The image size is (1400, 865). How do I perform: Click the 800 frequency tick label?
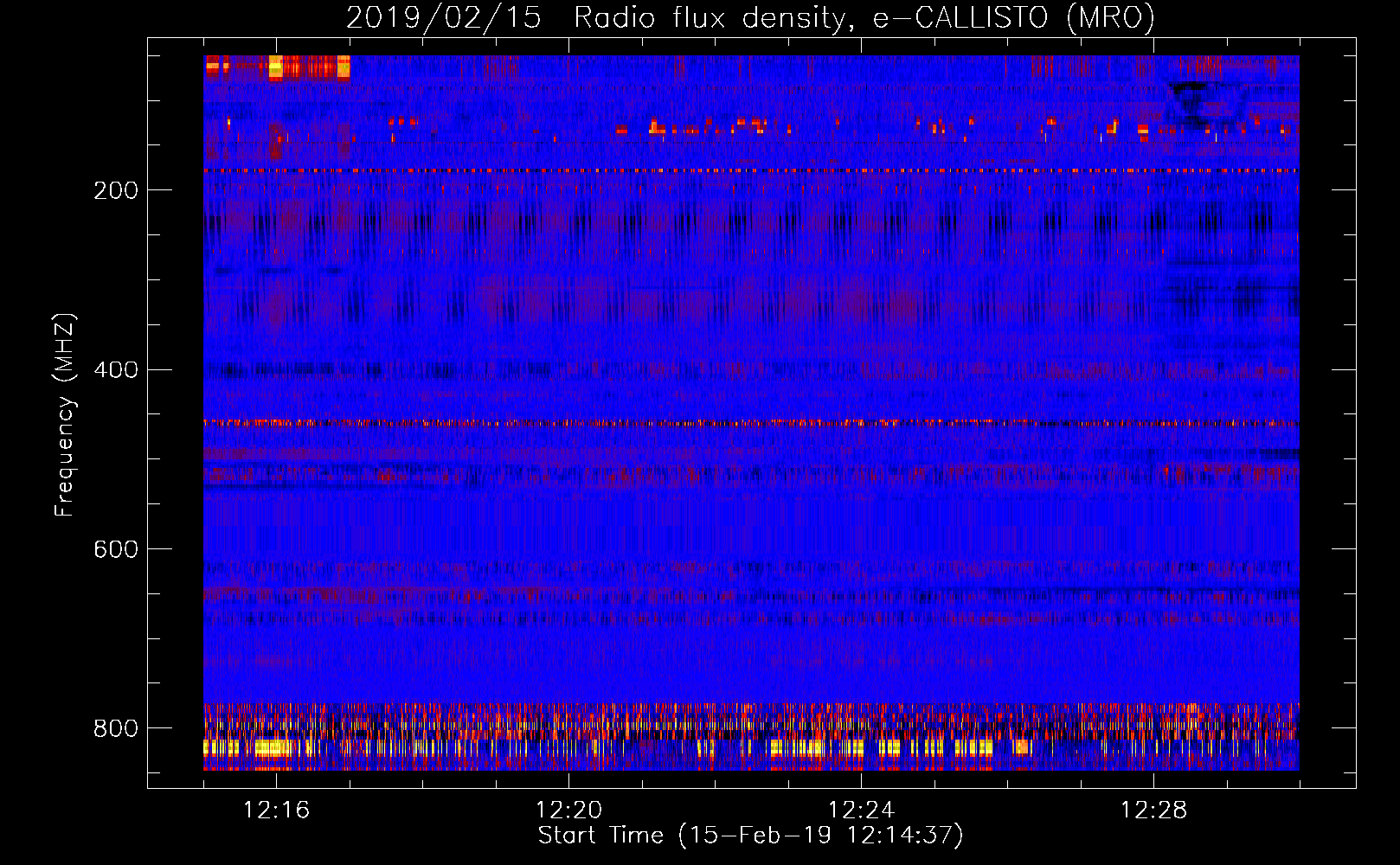[x=116, y=728]
